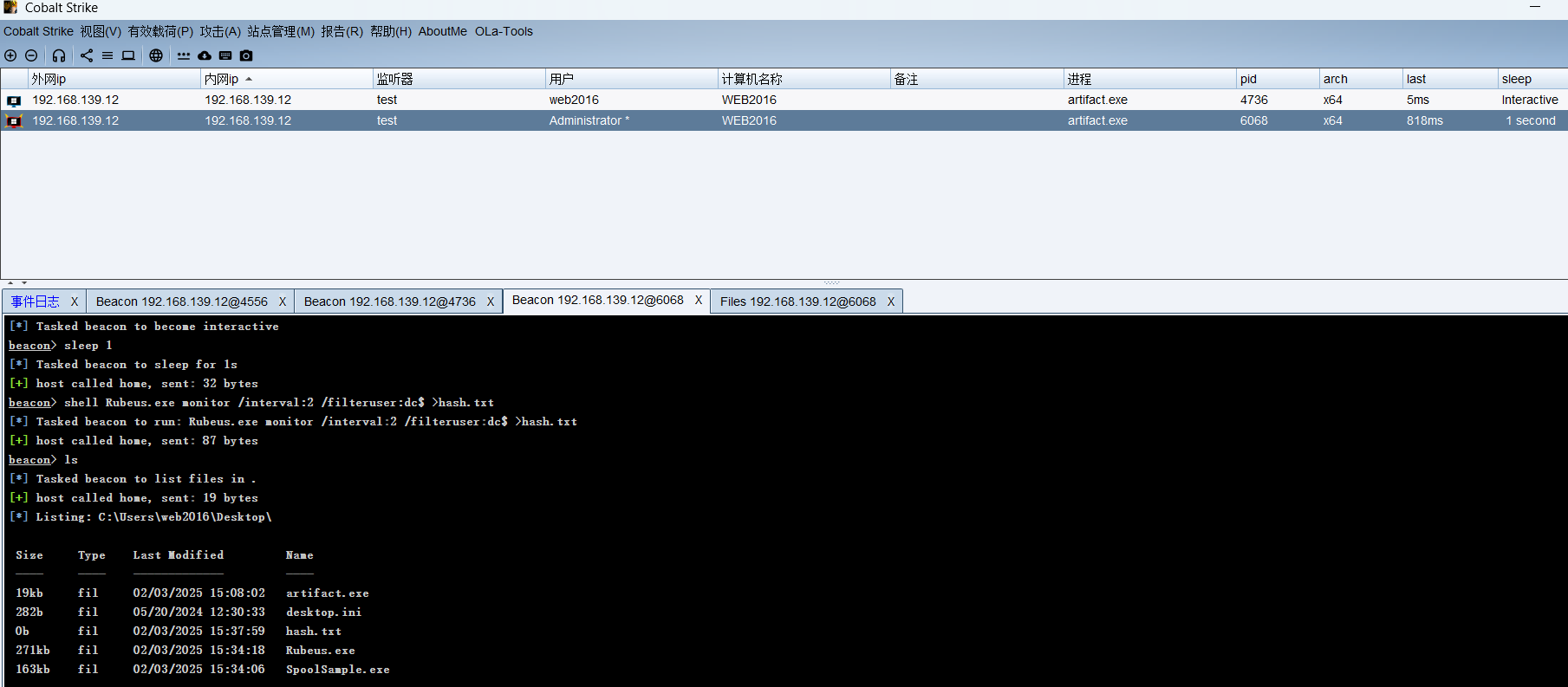Click the connect (plus circle) toolbar icon
1568x687 pixels.
coord(10,55)
